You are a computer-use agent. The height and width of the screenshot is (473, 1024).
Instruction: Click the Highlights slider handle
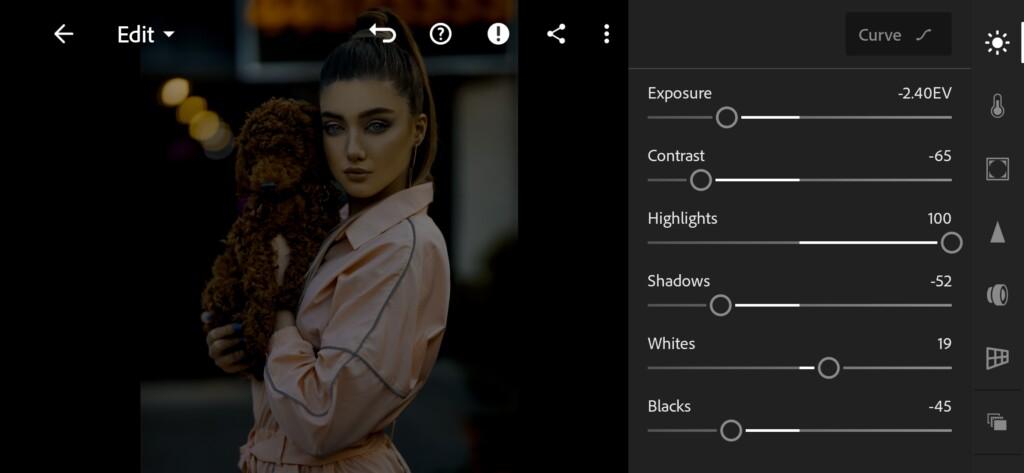(x=952, y=243)
